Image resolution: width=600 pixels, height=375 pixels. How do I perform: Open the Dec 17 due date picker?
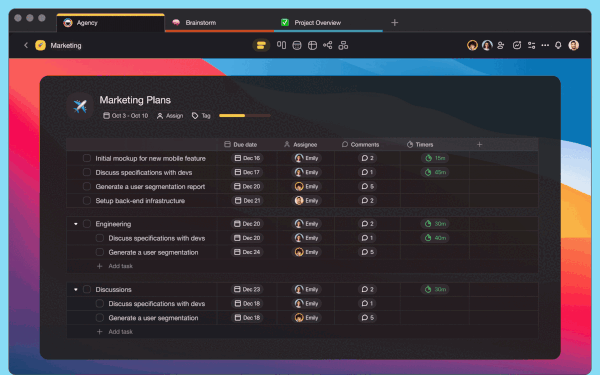coord(247,172)
